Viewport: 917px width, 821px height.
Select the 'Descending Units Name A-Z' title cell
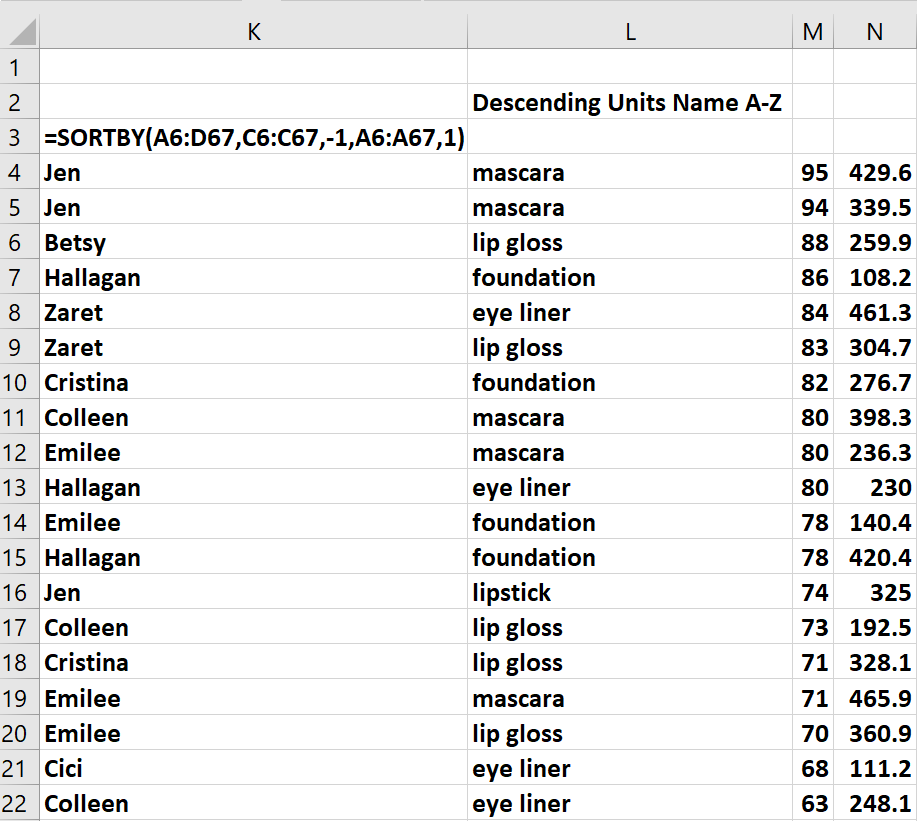pyautogui.click(x=629, y=102)
